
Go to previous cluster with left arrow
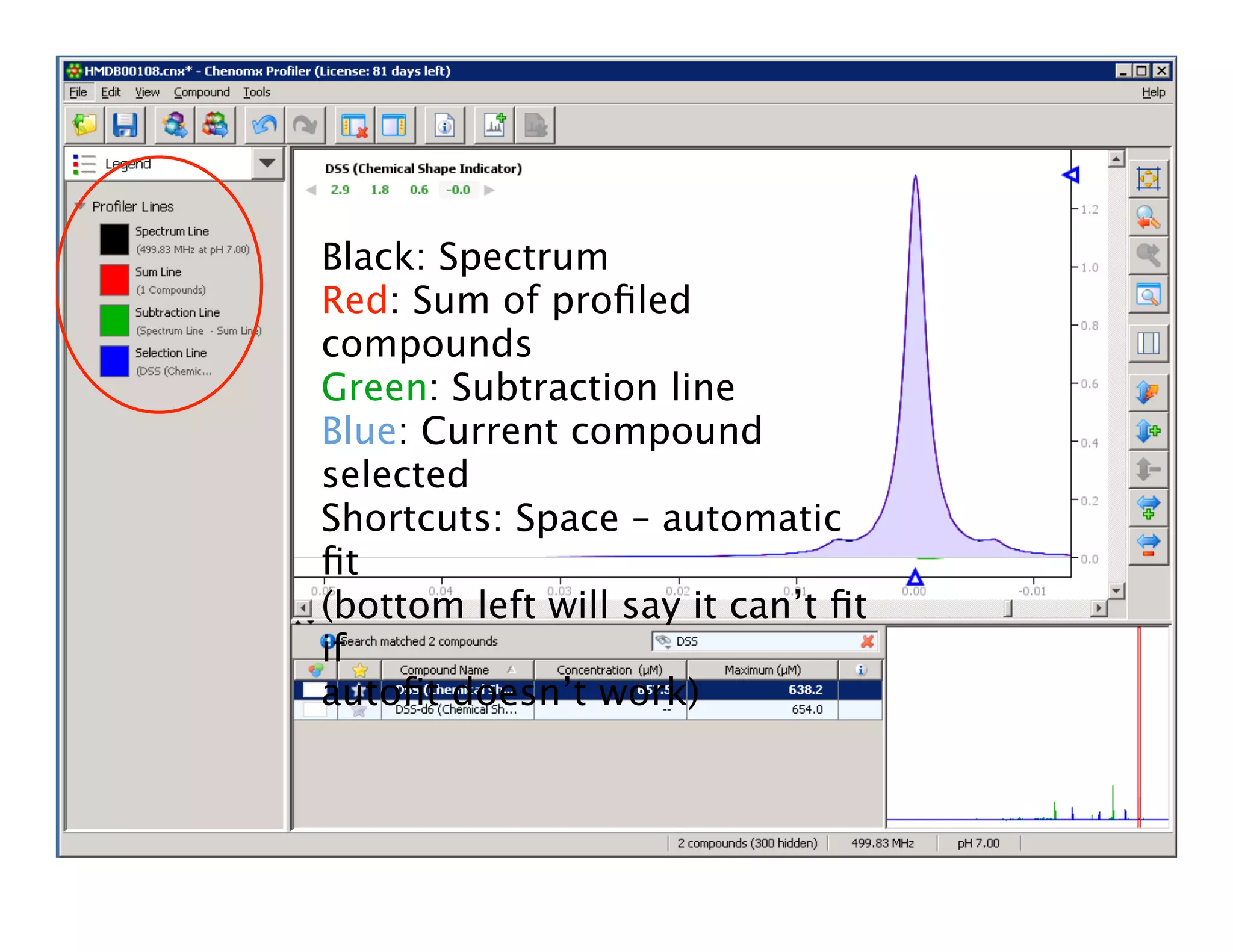(311, 190)
